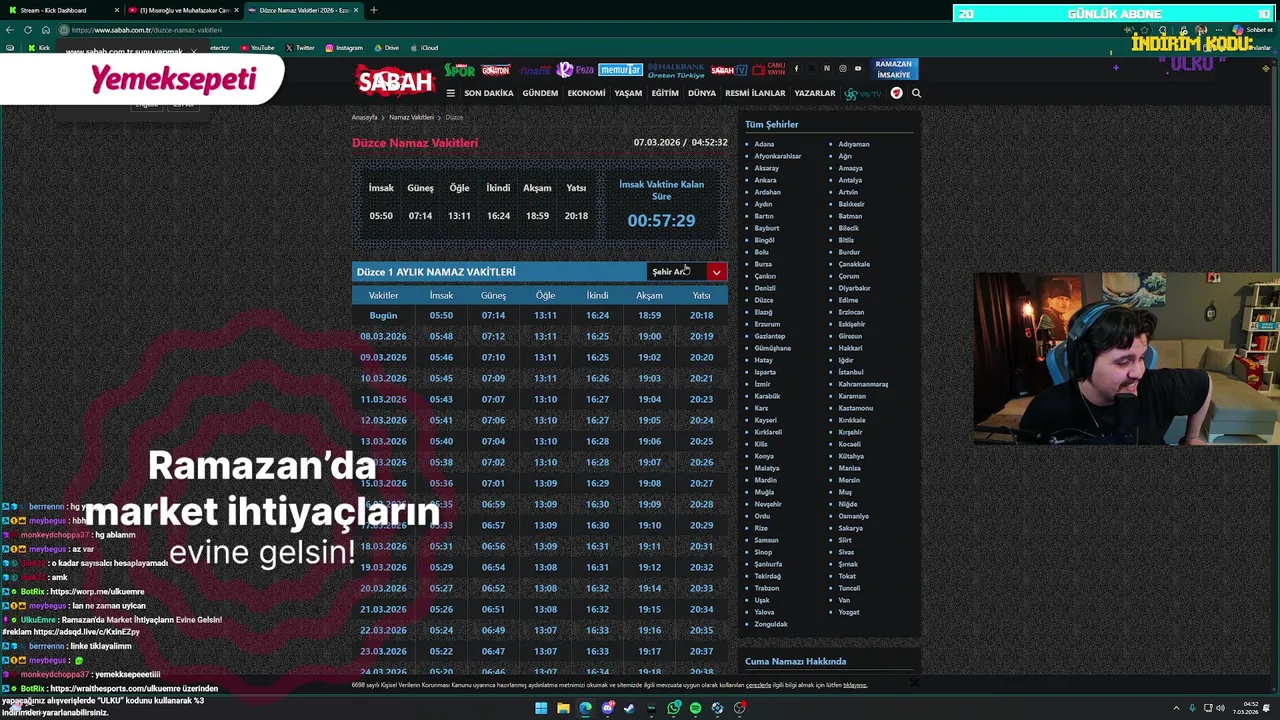1280x720 pixels.
Task: Open Twitter bookmark in bookmarks bar
Action: pyautogui.click(x=300, y=48)
